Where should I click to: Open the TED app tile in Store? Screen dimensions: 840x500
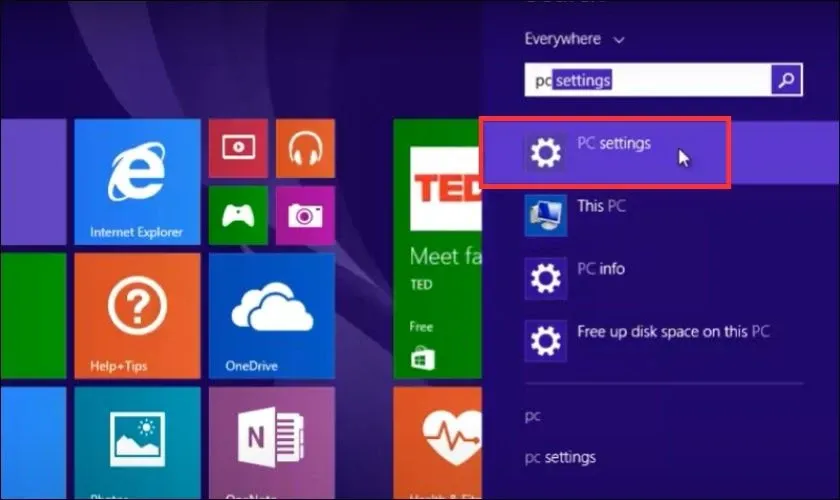[x=438, y=249]
